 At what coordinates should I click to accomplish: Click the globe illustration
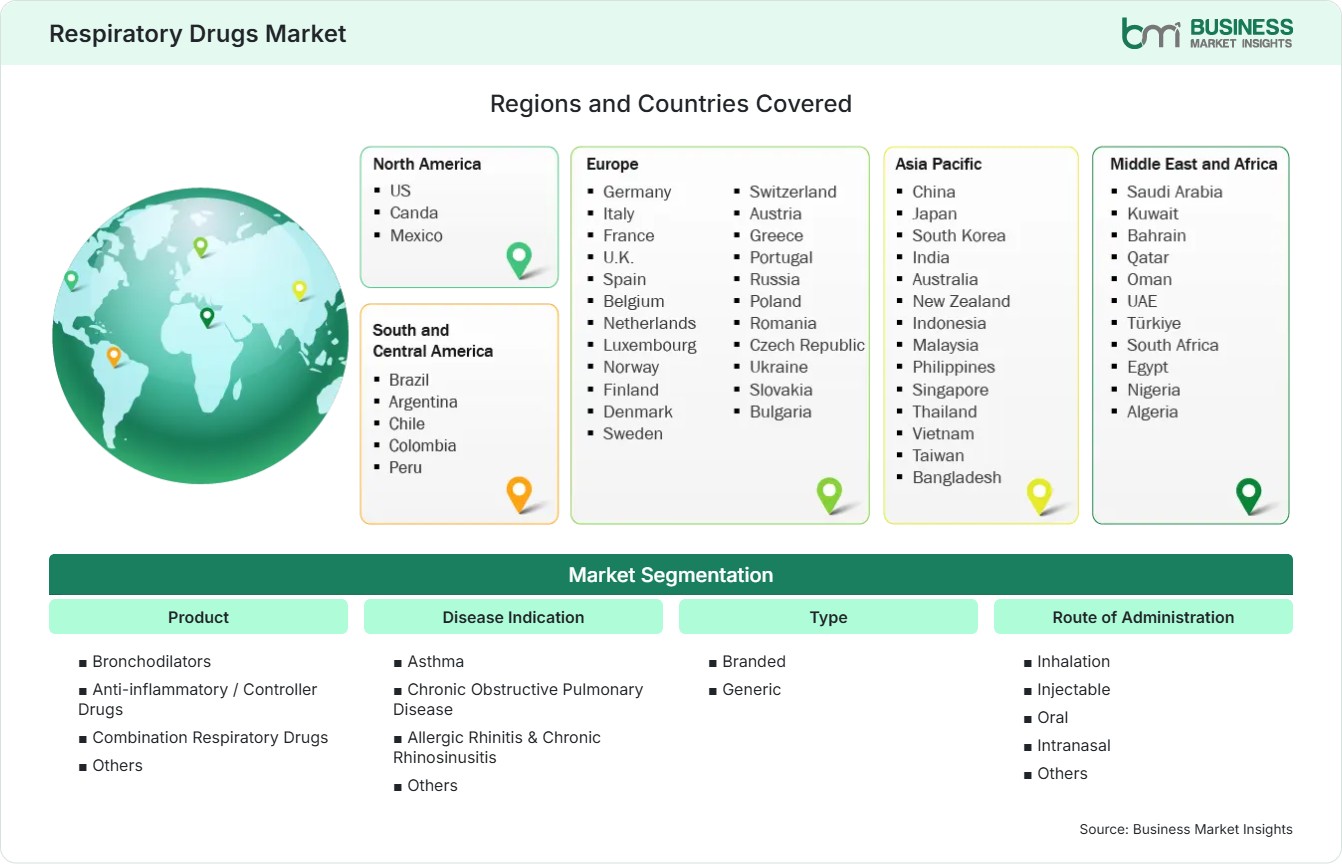(x=200, y=336)
